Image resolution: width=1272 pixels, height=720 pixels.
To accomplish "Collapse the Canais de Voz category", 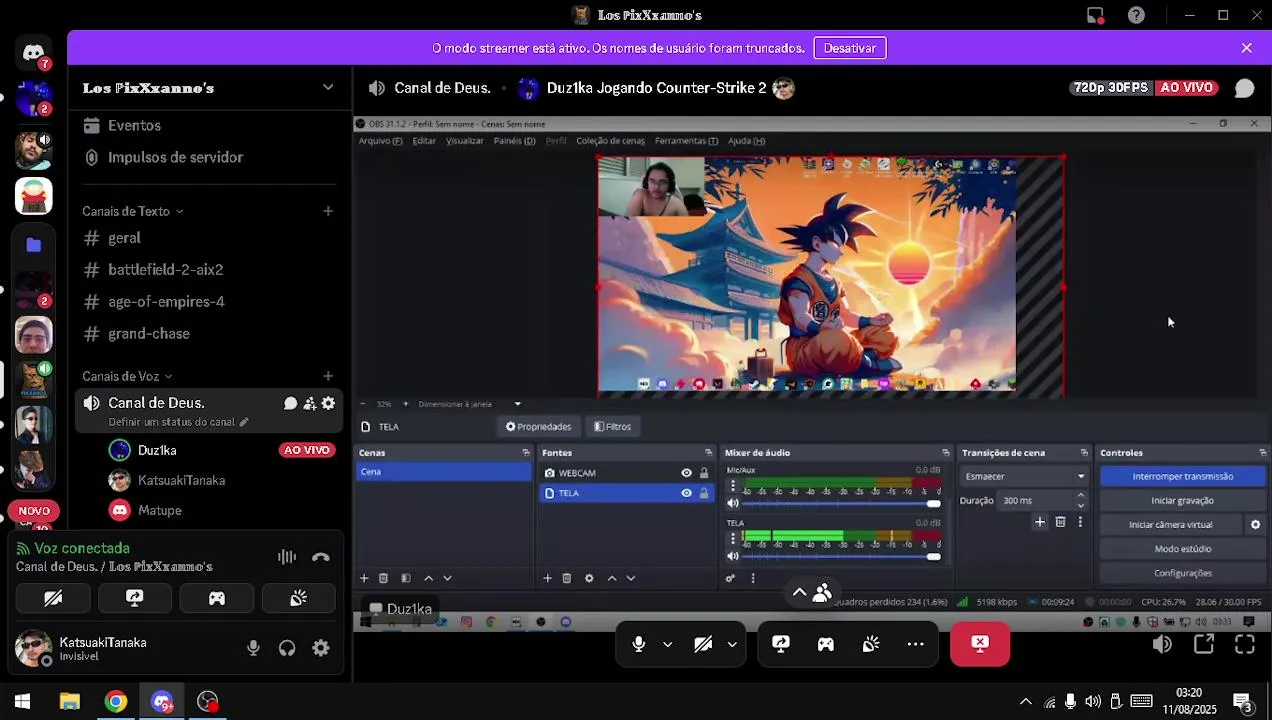I will (127, 376).
